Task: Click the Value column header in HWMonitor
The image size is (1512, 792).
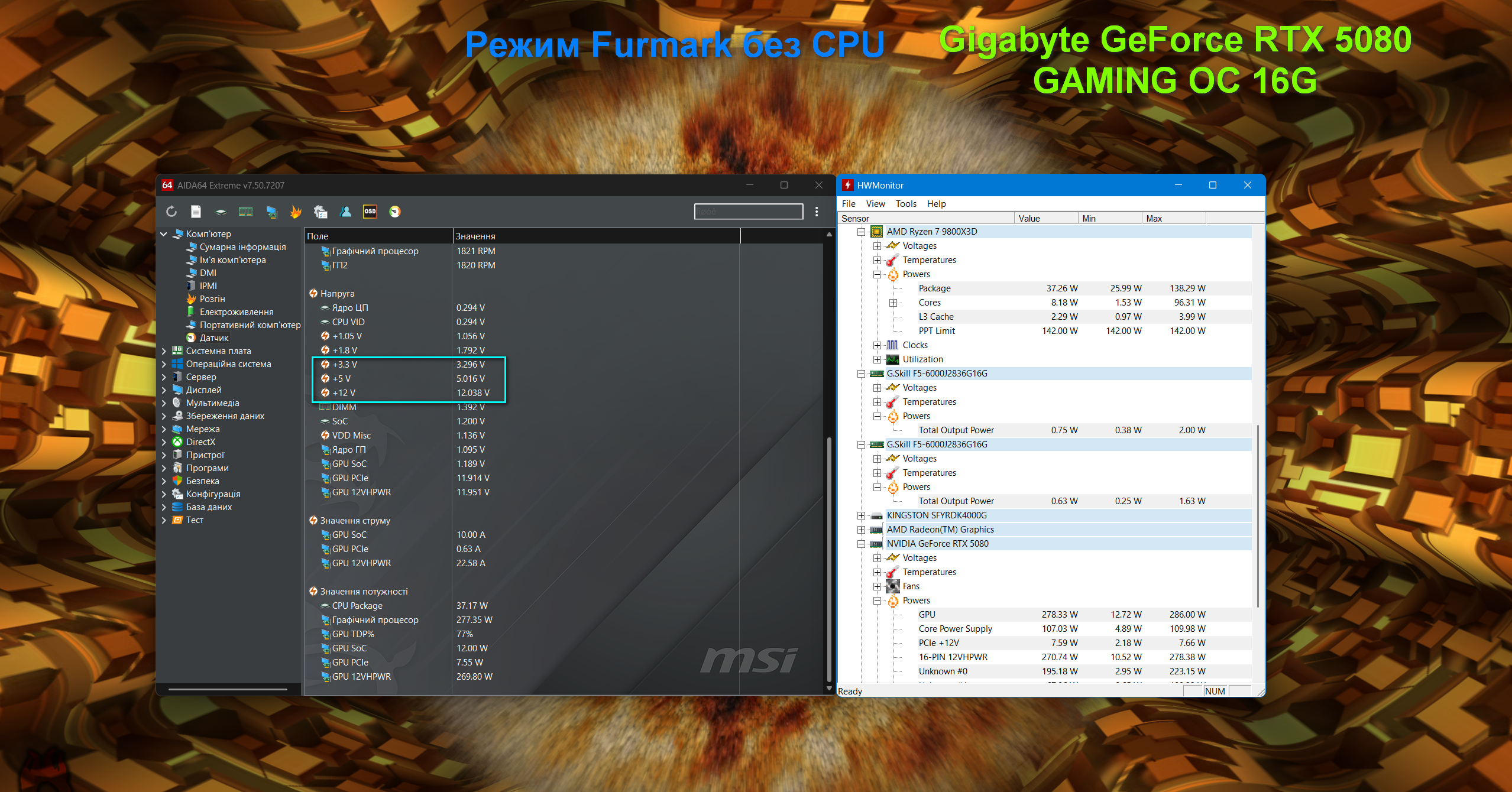Action: coord(1046,219)
